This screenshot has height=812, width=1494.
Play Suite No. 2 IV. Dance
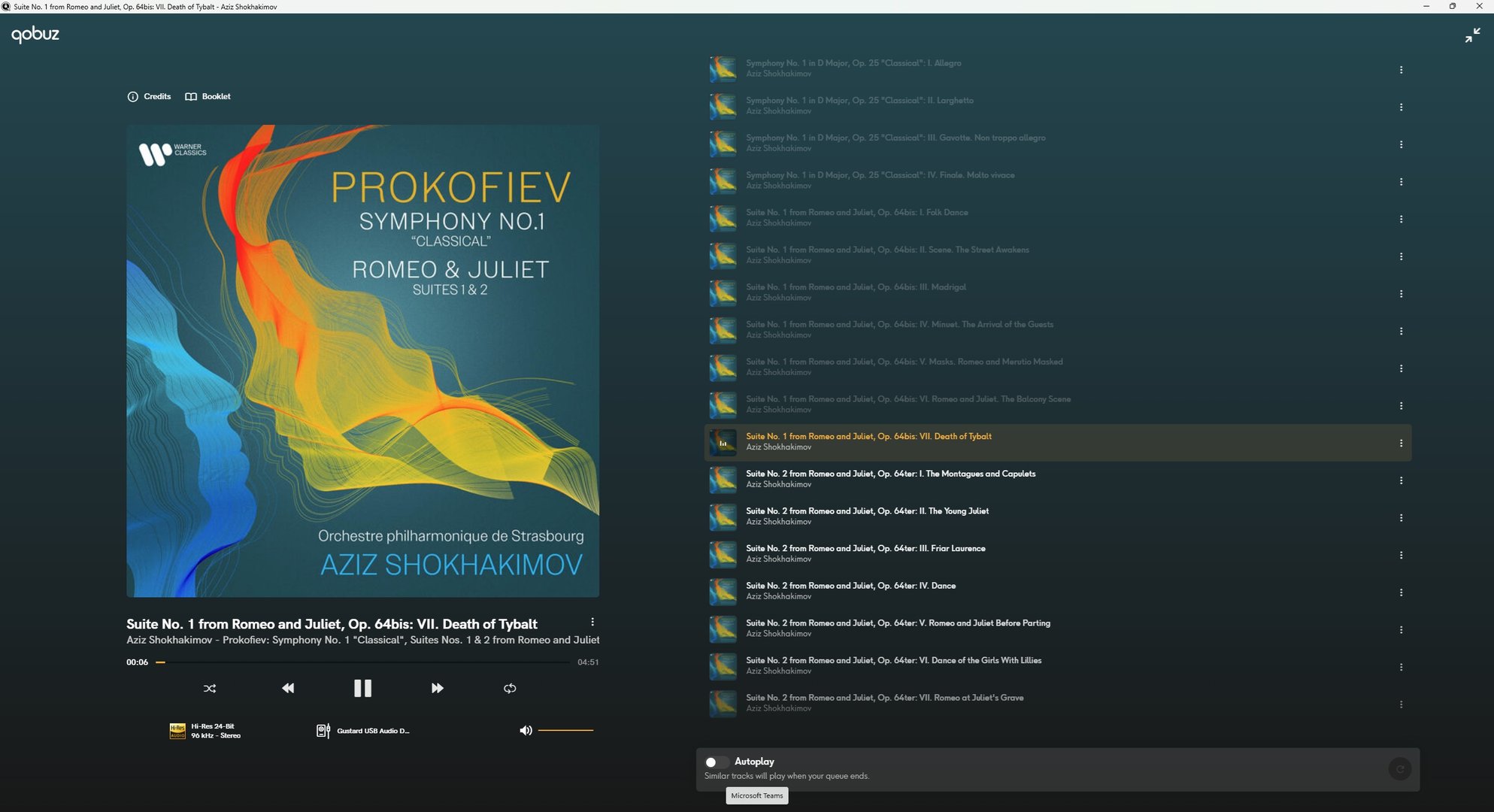tap(1058, 591)
